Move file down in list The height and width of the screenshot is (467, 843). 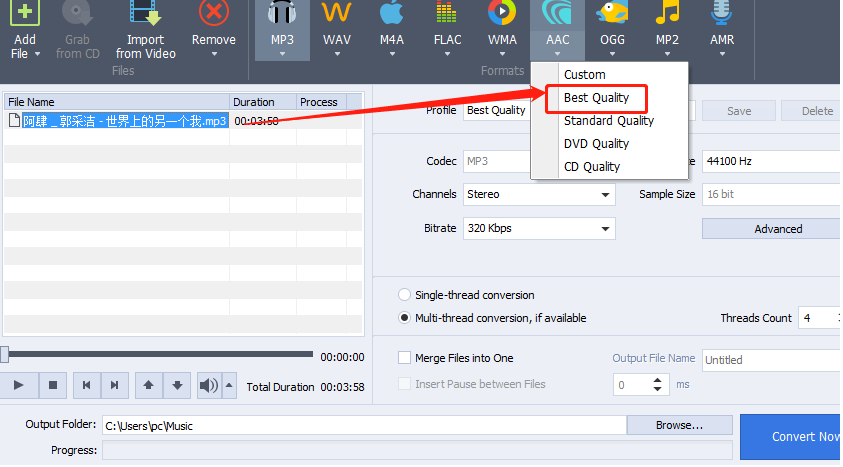(177, 385)
